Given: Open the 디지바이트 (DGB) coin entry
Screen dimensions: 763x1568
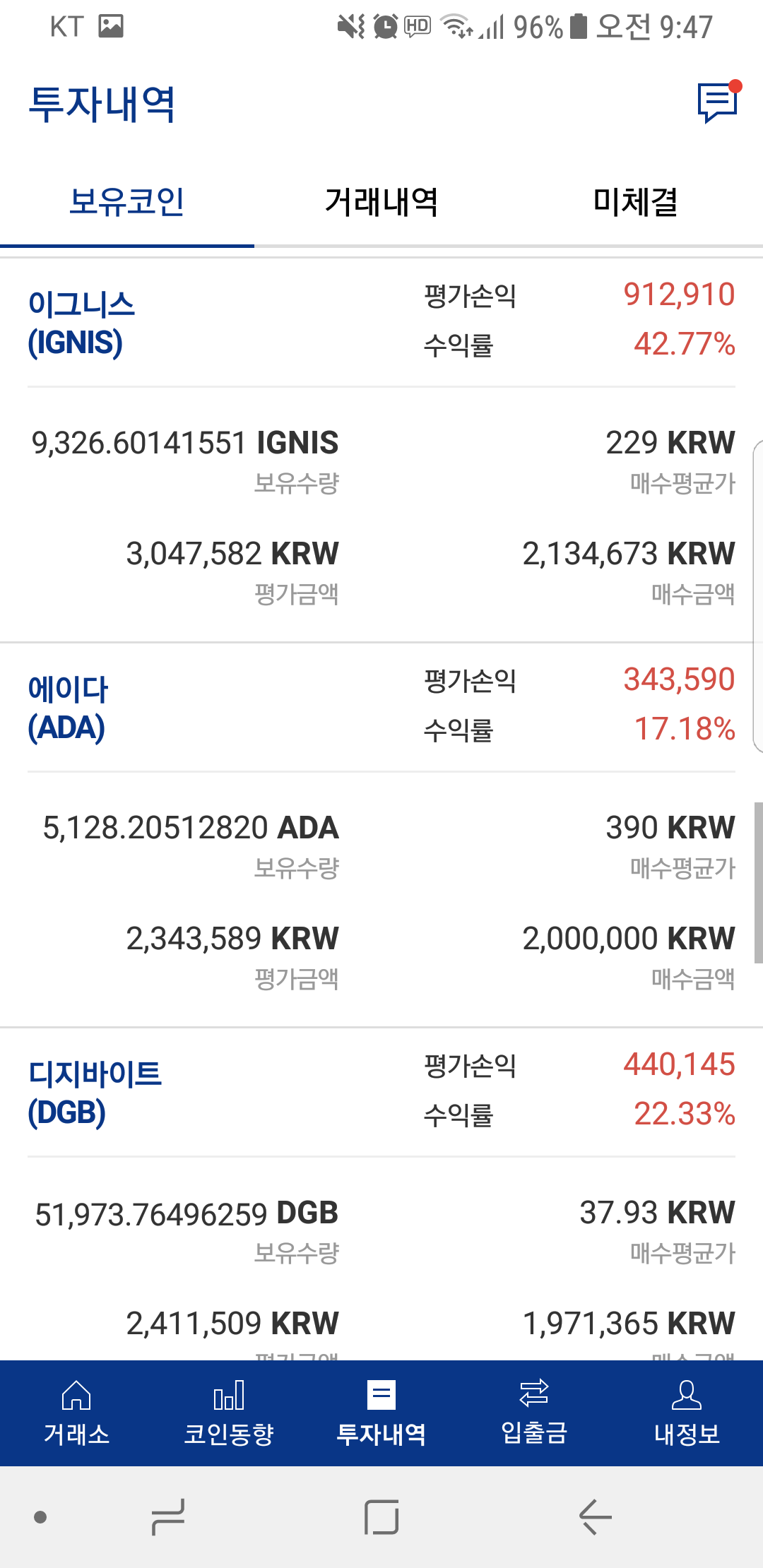Looking at the screenshot, I should coord(95,1093).
